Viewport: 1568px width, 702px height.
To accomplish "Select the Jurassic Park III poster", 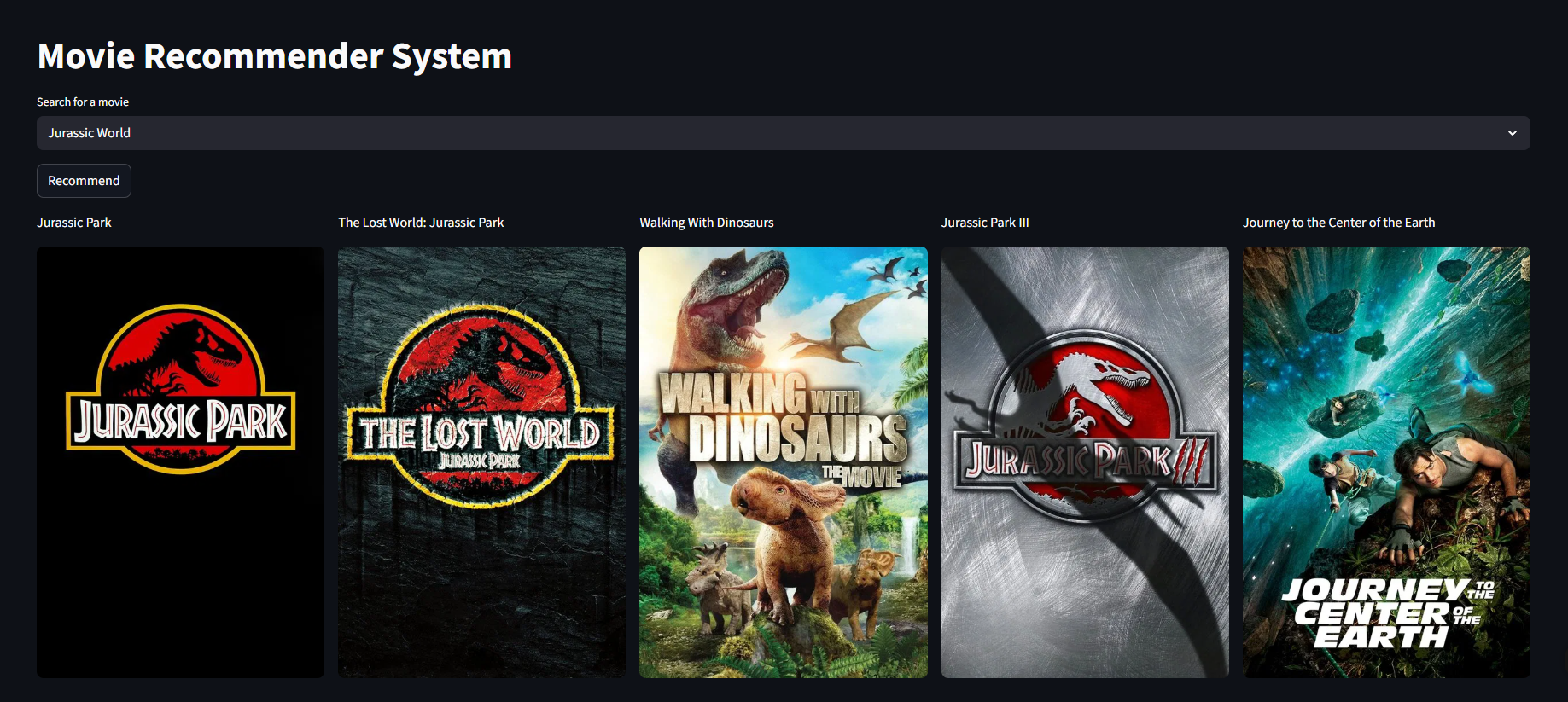I will coord(1085,462).
